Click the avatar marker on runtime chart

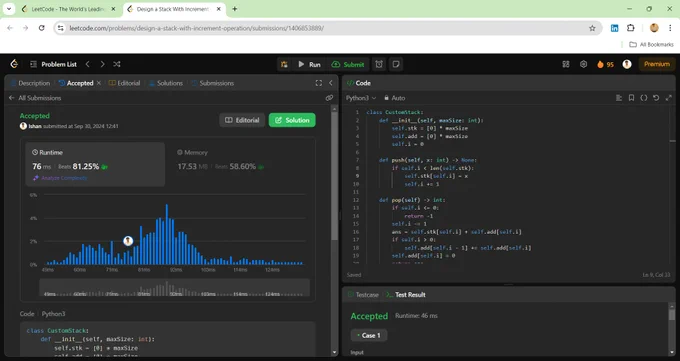(x=128, y=241)
